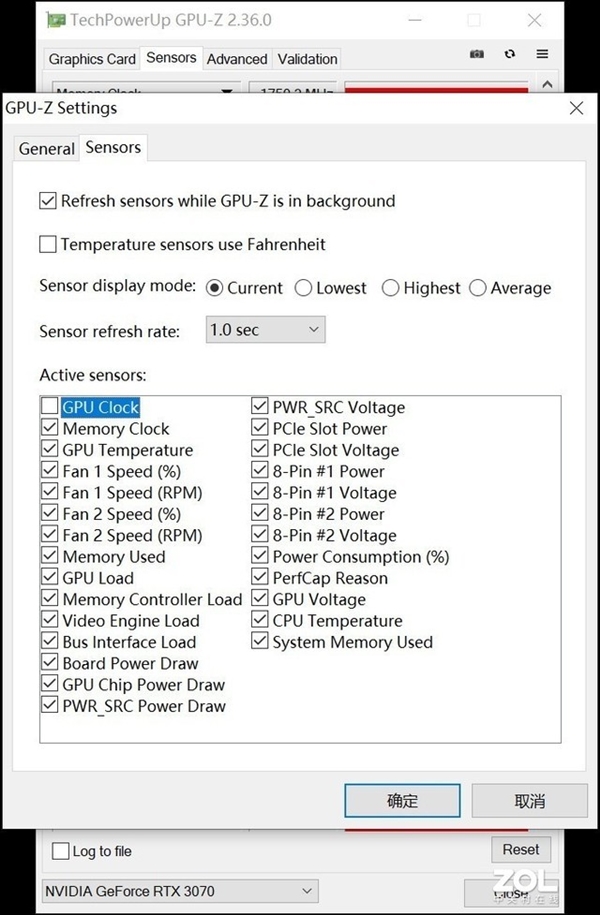This screenshot has height=915, width=600.
Task: Uncheck Memory Controller Load sensor
Action: click(x=50, y=599)
